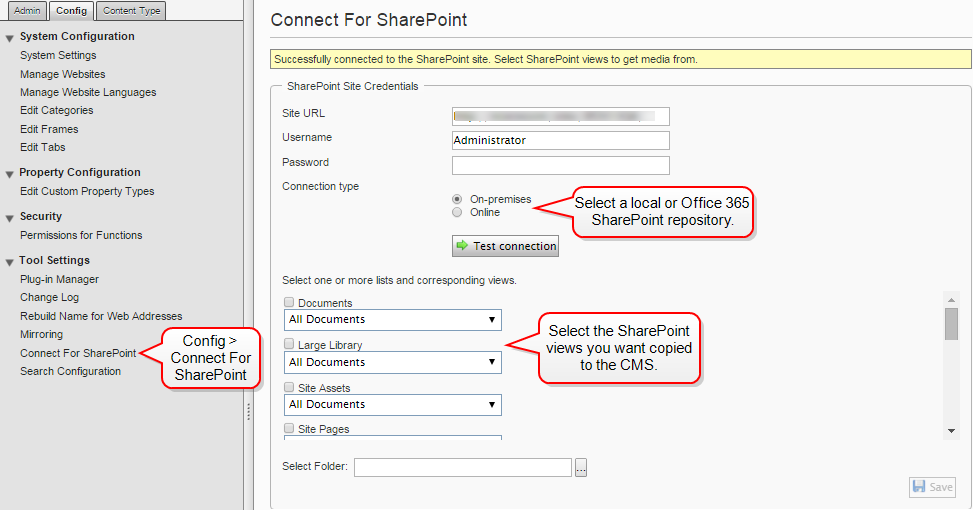Open the Documents view dropdown
This screenshot has width=973, height=510.
pyautogui.click(x=393, y=320)
